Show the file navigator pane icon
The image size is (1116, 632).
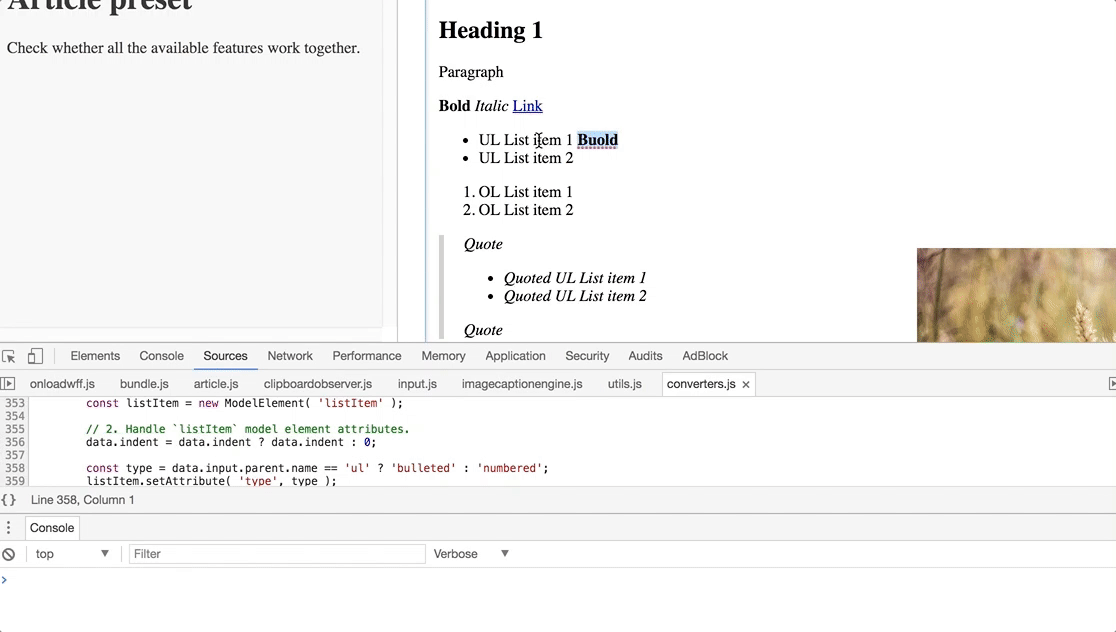8,384
